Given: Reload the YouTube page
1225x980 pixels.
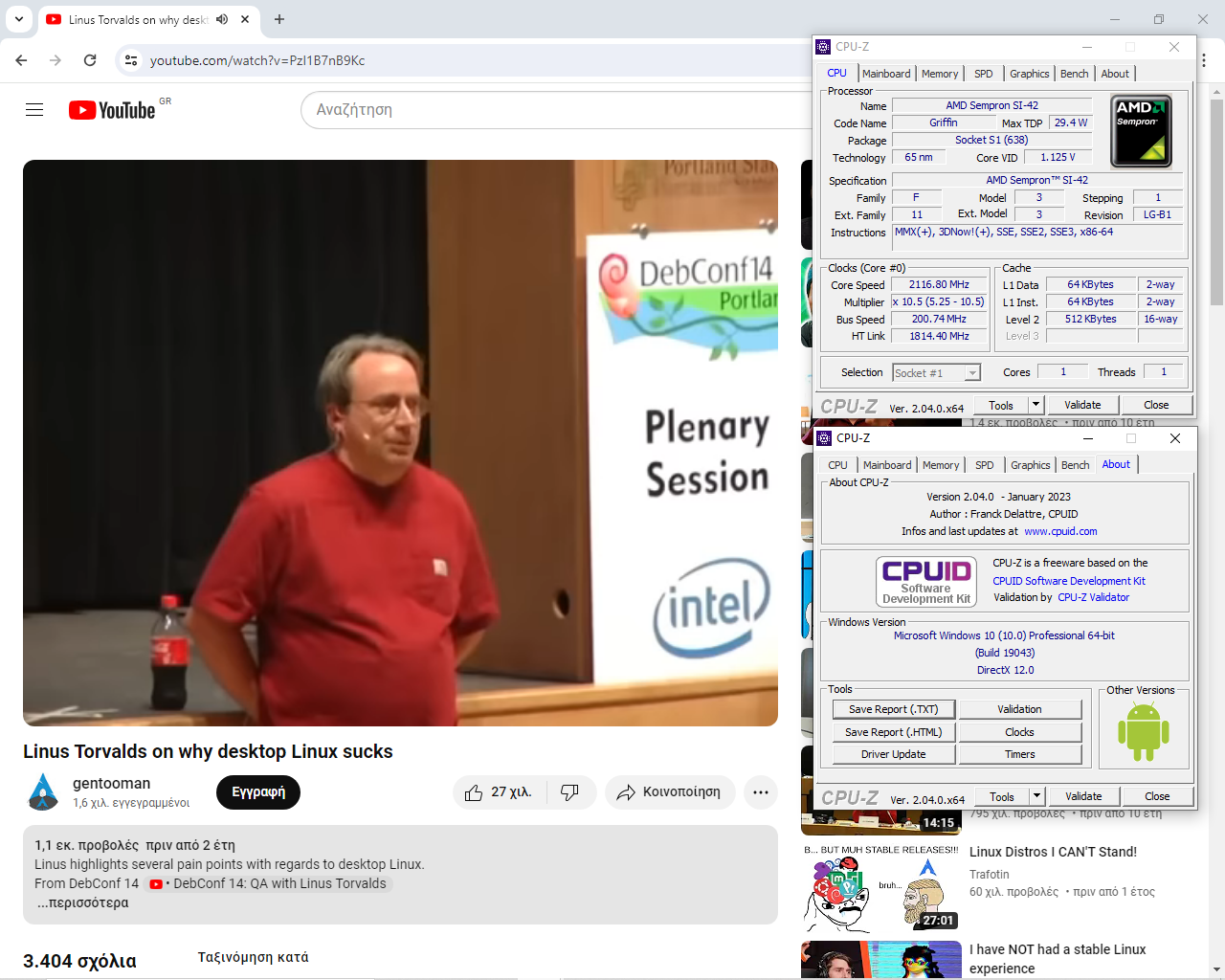Looking at the screenshot, I should click(x=90, y=60).
